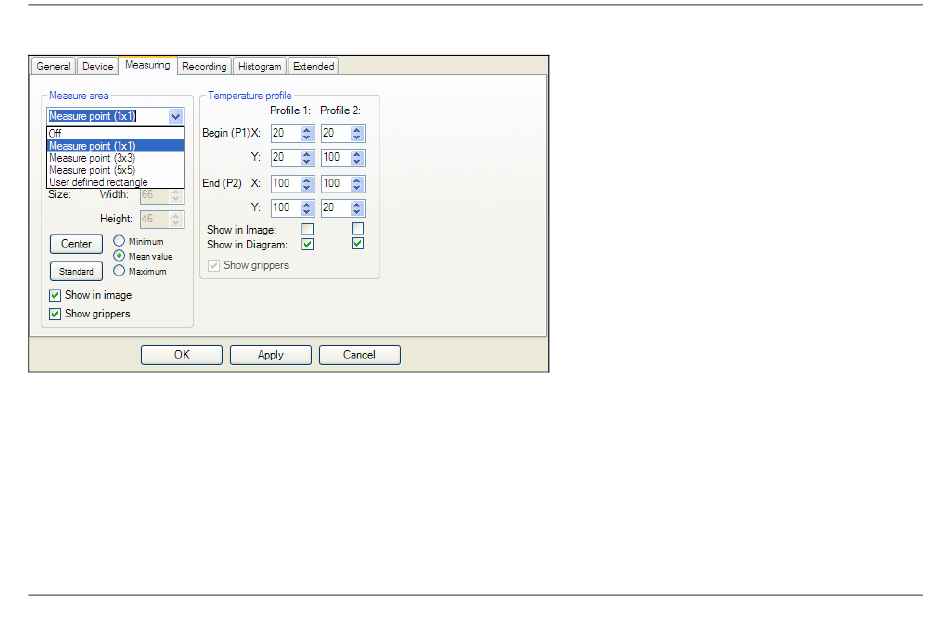Click into Profile 1 Begin X field
950x626 pixels.
coord(283,133)
